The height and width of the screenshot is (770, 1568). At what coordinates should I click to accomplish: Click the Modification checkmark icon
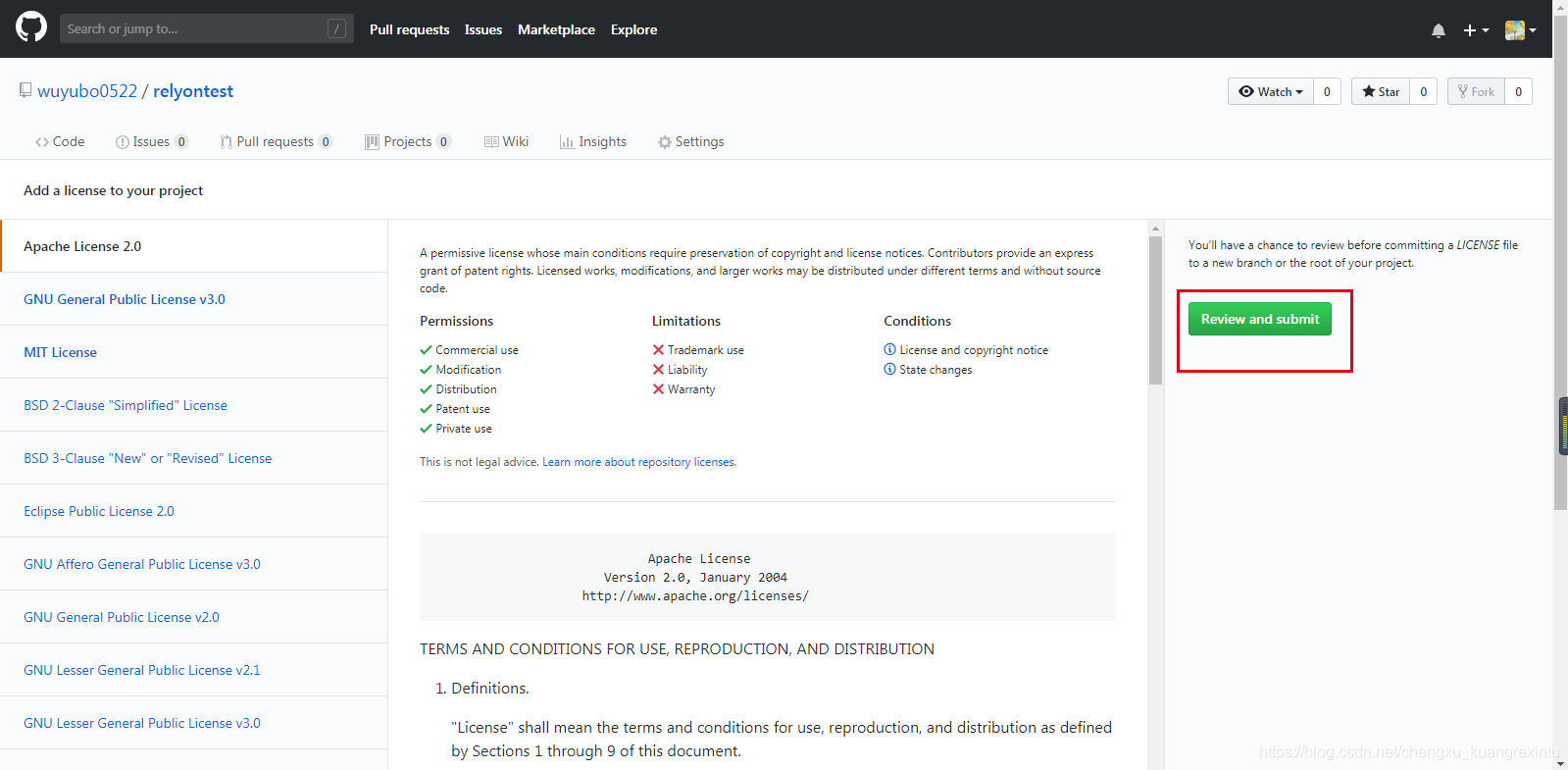tap(426, 369)
